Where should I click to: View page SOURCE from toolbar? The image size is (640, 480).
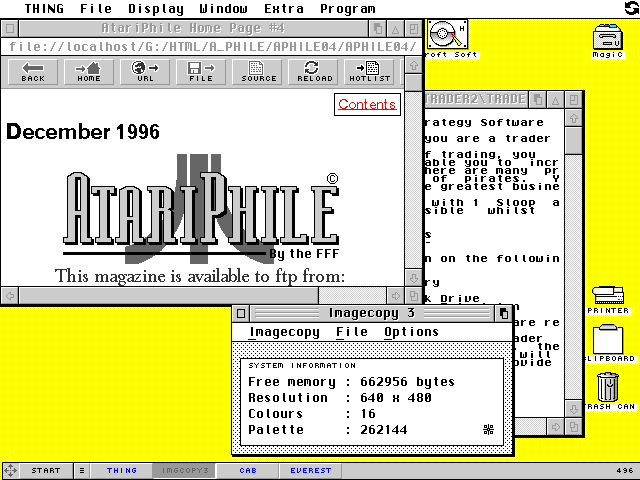259,72
